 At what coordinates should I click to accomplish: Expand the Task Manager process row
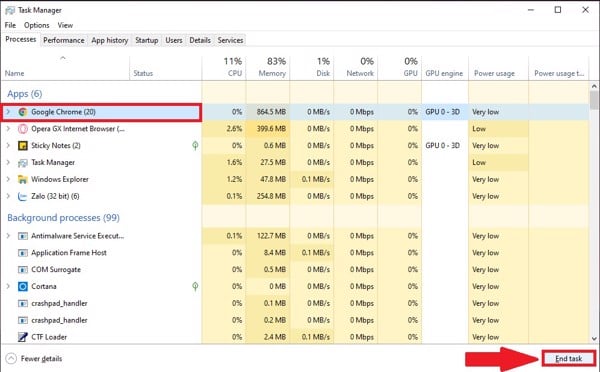point(8,162)
